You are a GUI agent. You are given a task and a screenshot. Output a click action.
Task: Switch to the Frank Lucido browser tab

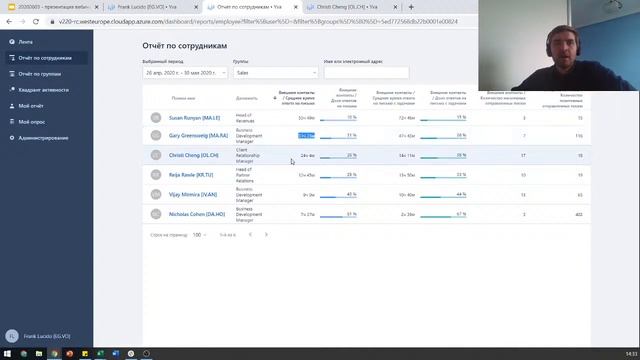153,7
